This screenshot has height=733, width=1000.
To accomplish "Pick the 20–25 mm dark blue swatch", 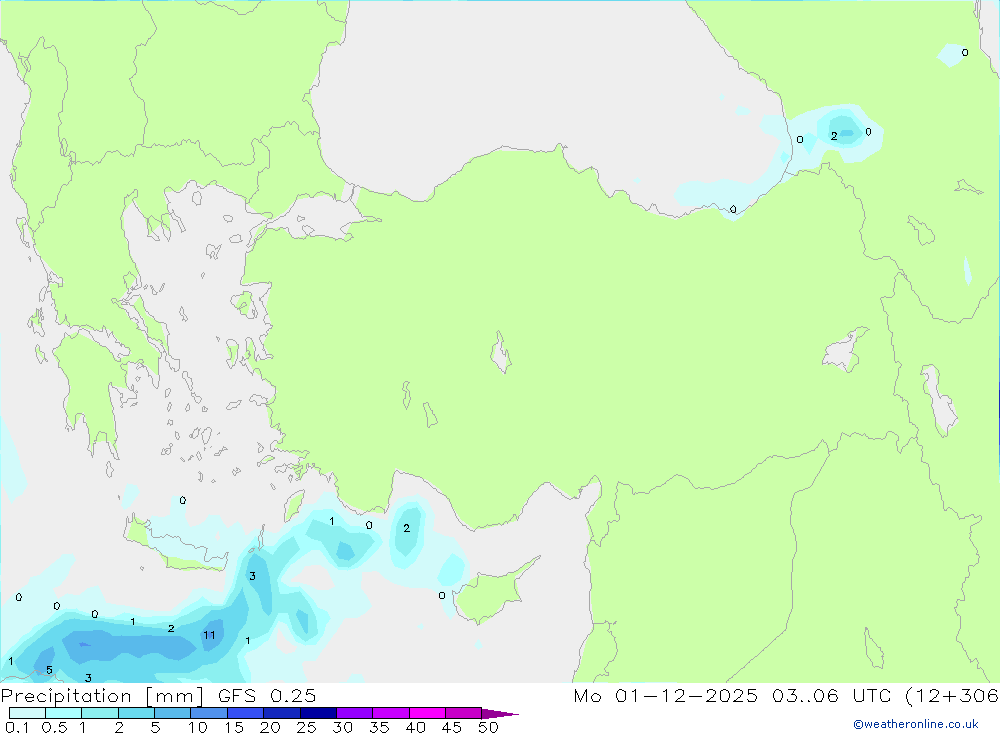I will (x=281, y=713).
